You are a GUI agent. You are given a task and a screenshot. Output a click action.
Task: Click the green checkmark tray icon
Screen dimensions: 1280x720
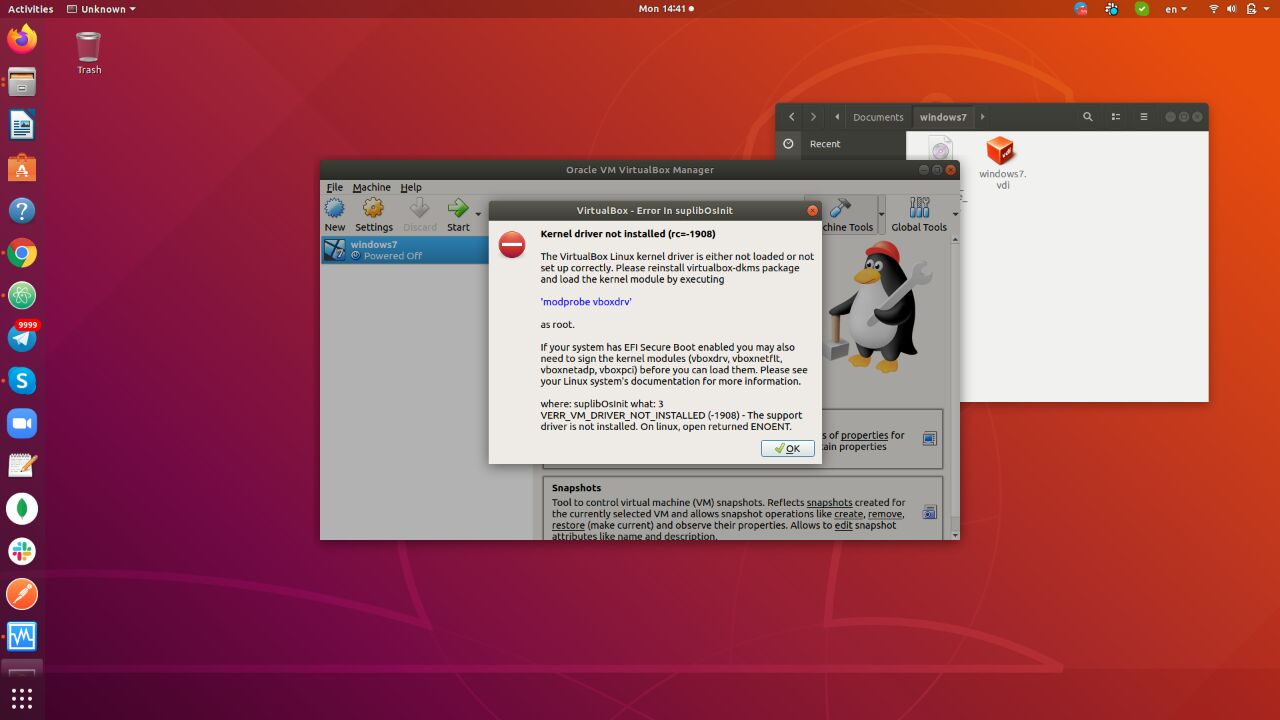[1142, 9]
